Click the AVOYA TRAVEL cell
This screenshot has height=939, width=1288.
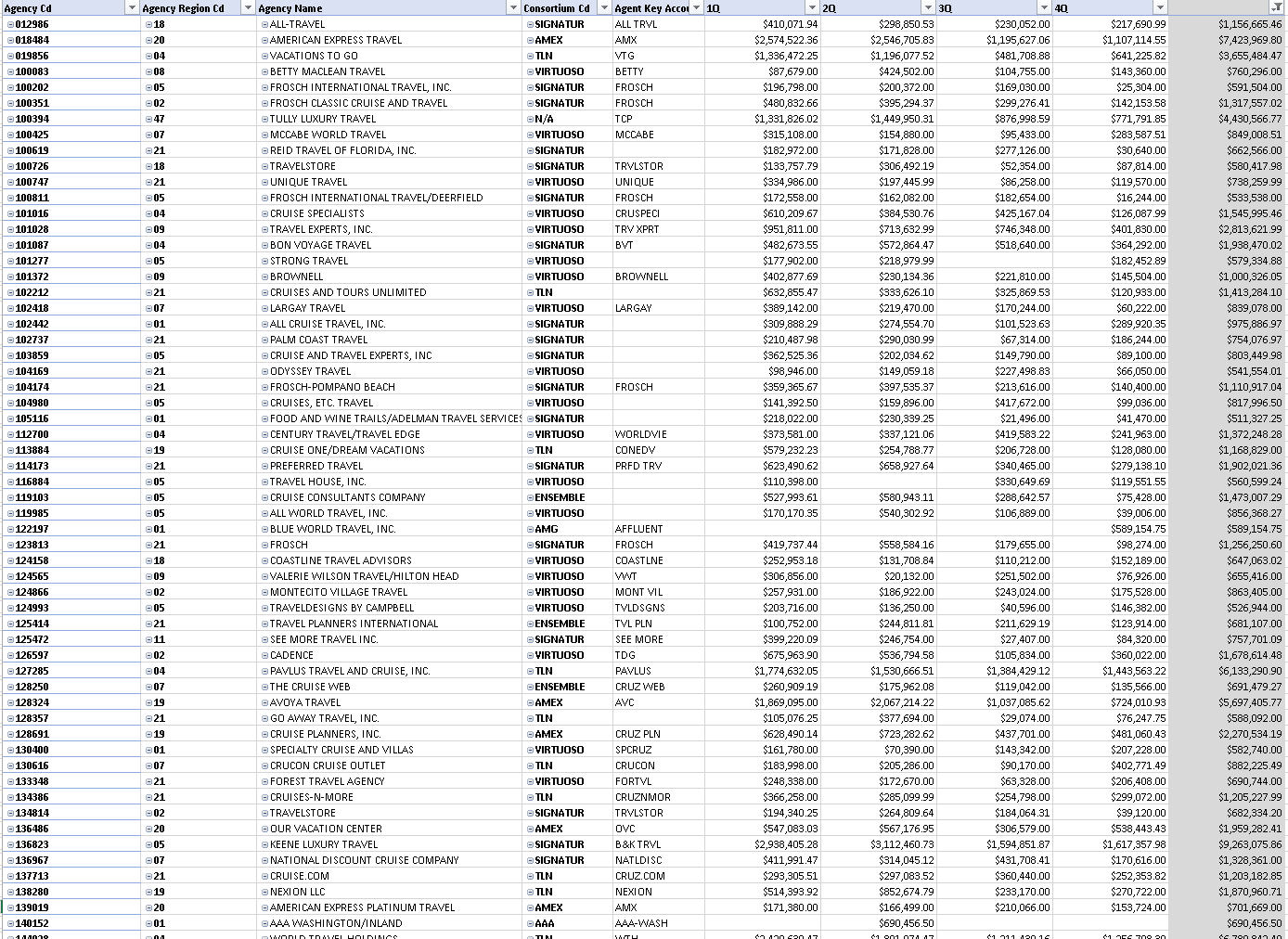click(390, 702)
